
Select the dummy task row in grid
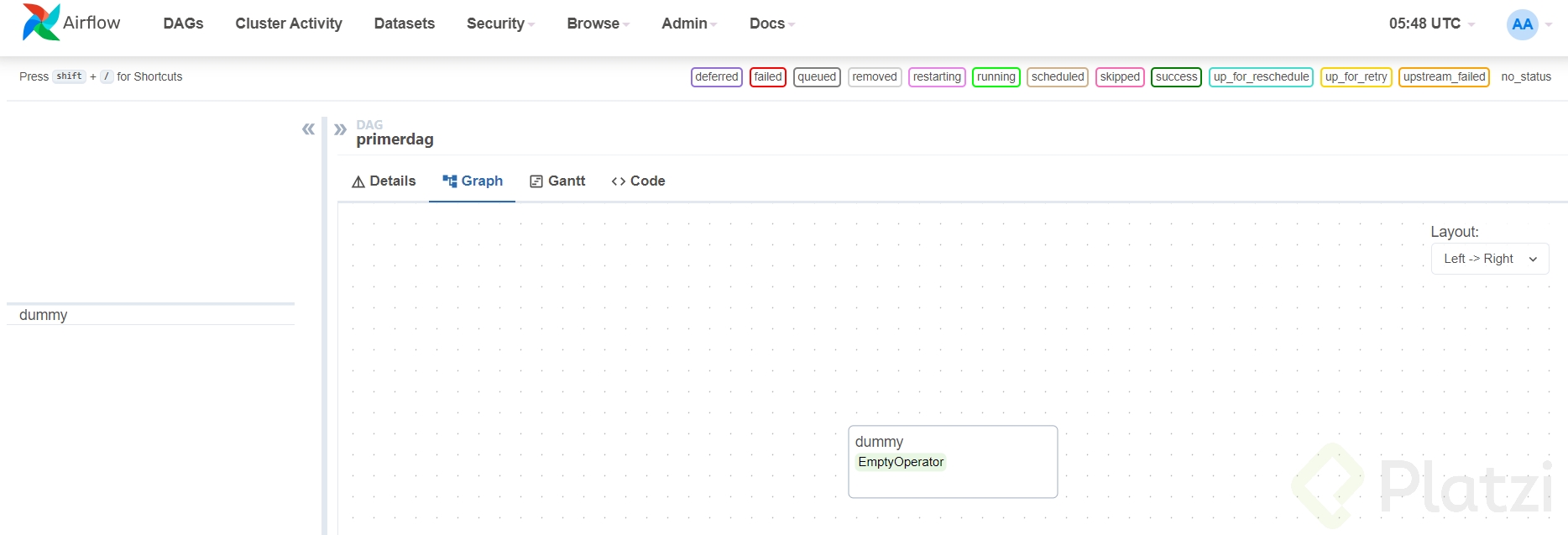(44, 315)
